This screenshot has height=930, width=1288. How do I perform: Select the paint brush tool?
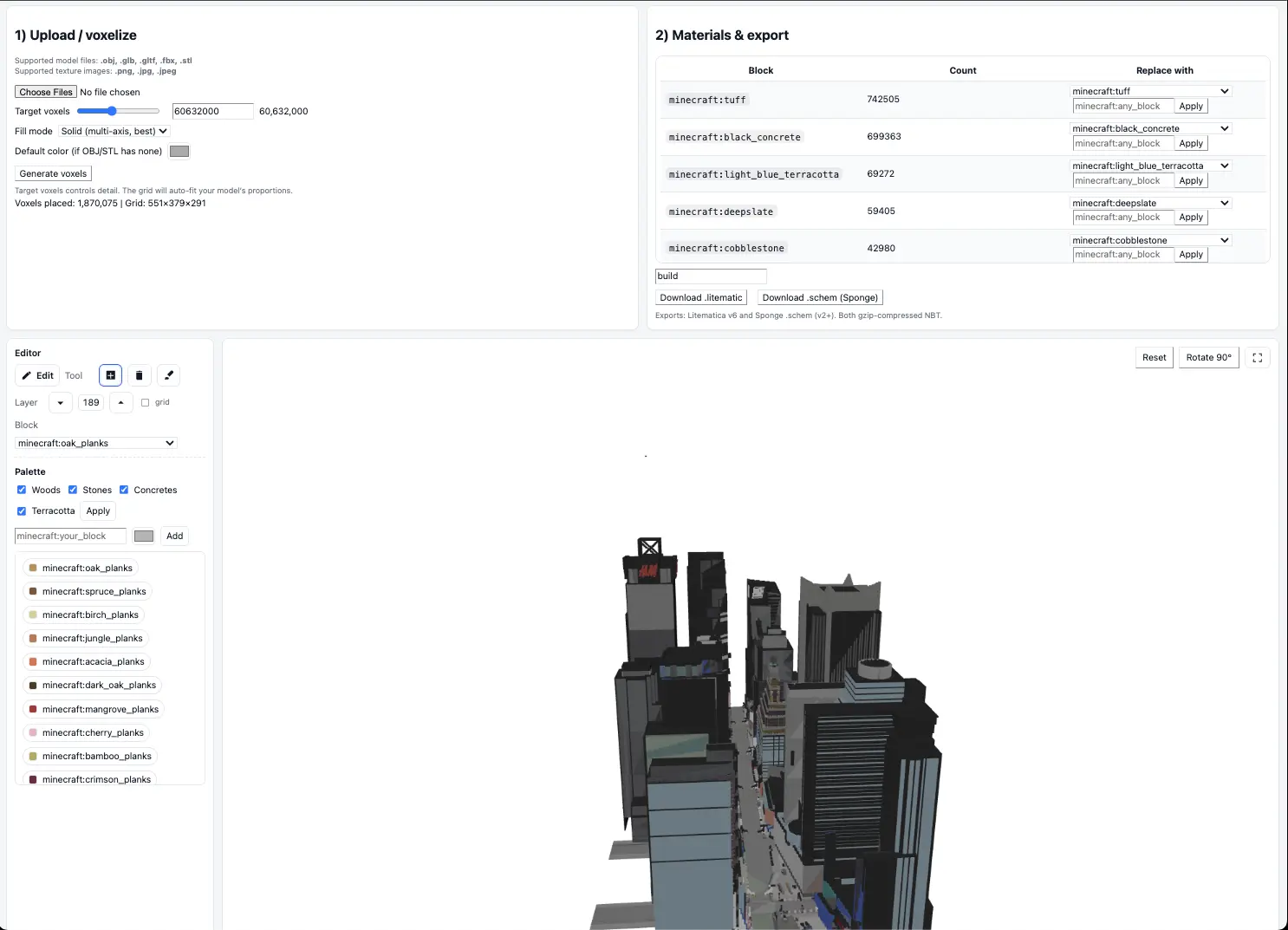169,375
